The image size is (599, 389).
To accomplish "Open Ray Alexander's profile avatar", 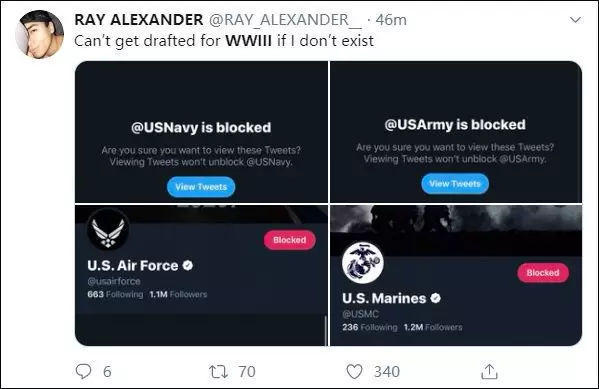I will pos(39,34).
